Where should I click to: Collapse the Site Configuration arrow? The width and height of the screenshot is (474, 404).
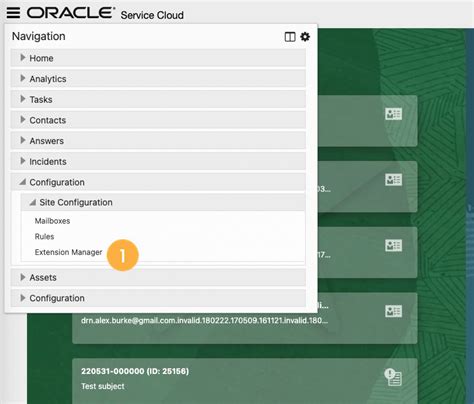32,202
